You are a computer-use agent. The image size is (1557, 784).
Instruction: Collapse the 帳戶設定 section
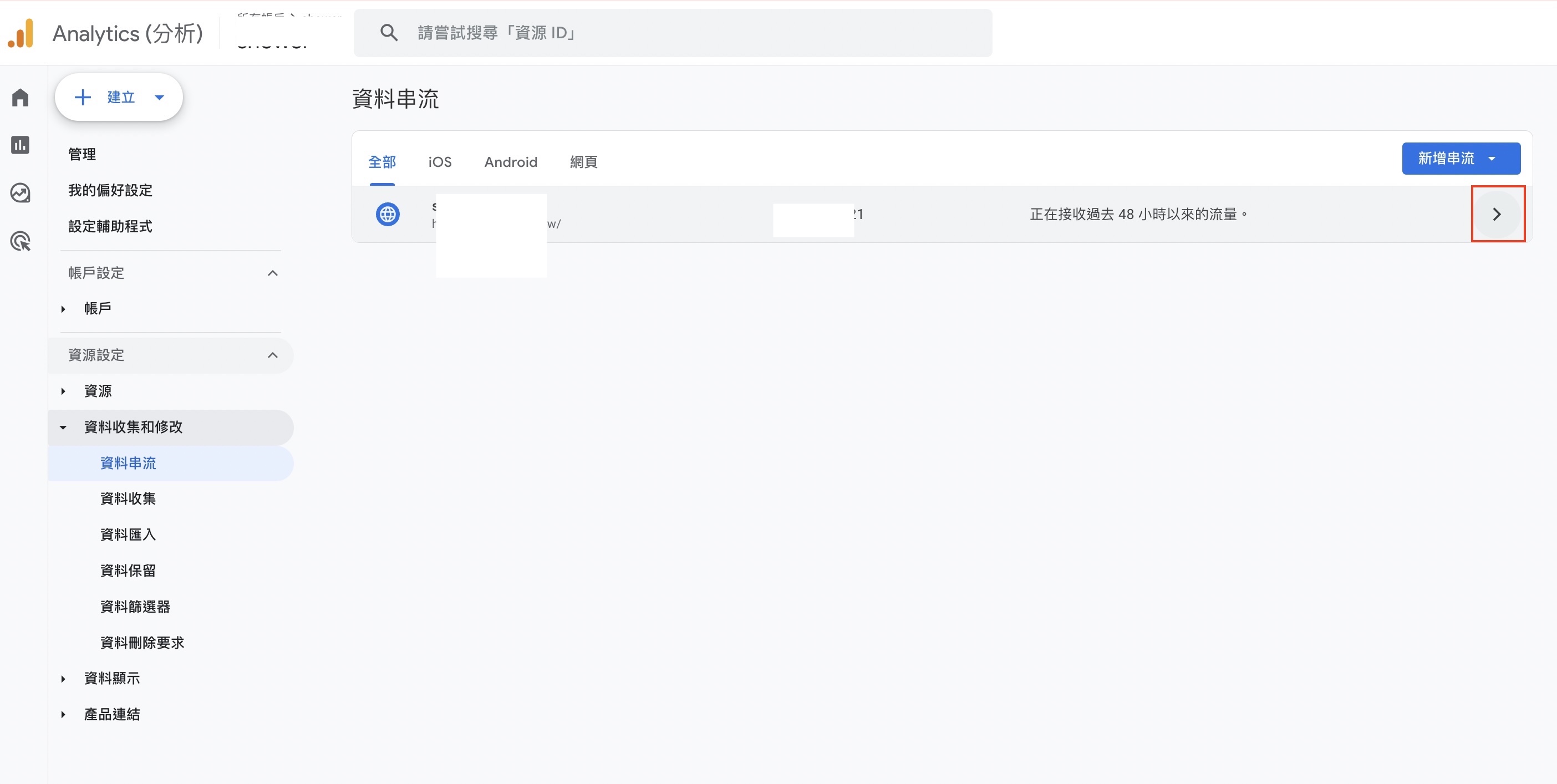pyautogui.click(x=273, y=273)
